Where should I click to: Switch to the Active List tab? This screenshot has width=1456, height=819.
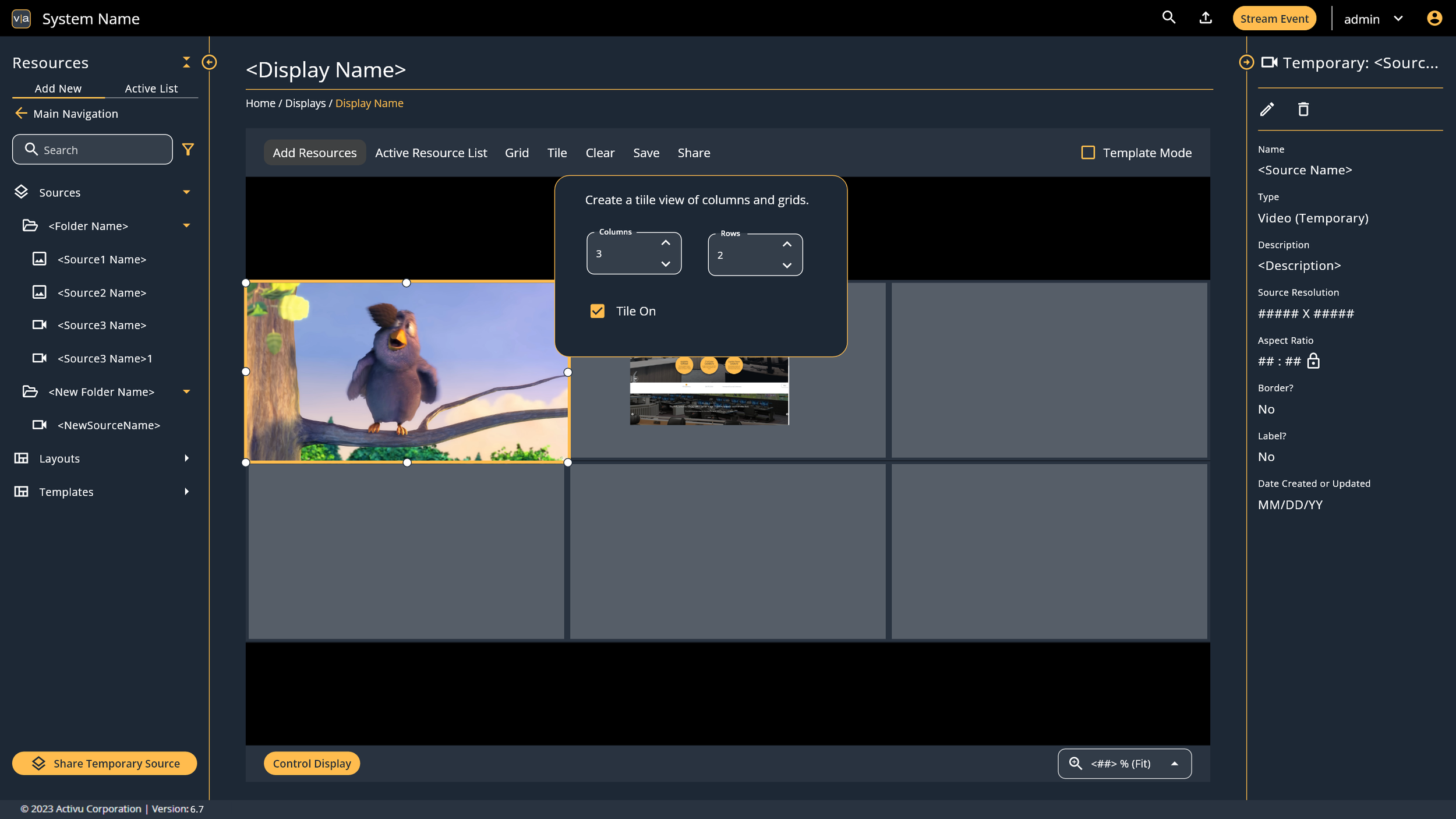click(151, 89)
